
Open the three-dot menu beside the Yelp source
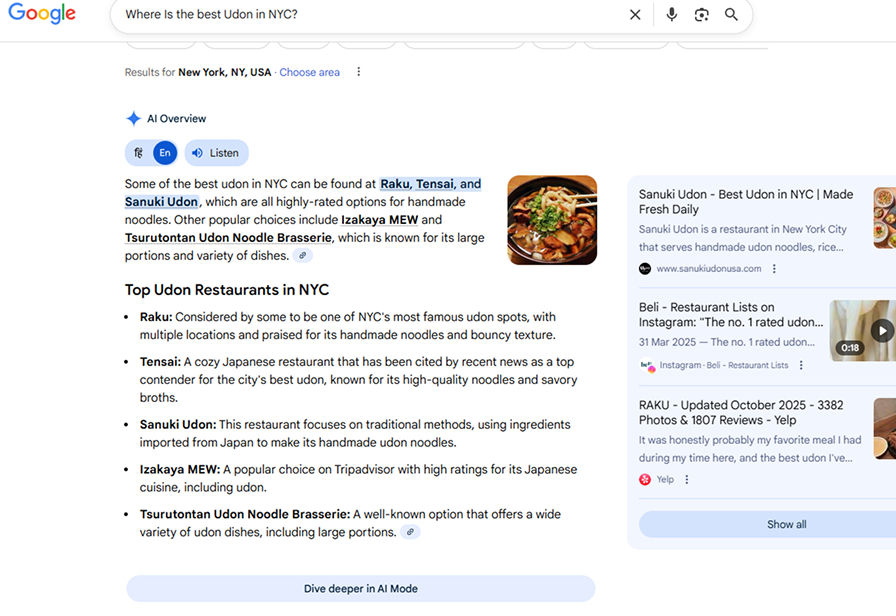[x=687, y=480]
